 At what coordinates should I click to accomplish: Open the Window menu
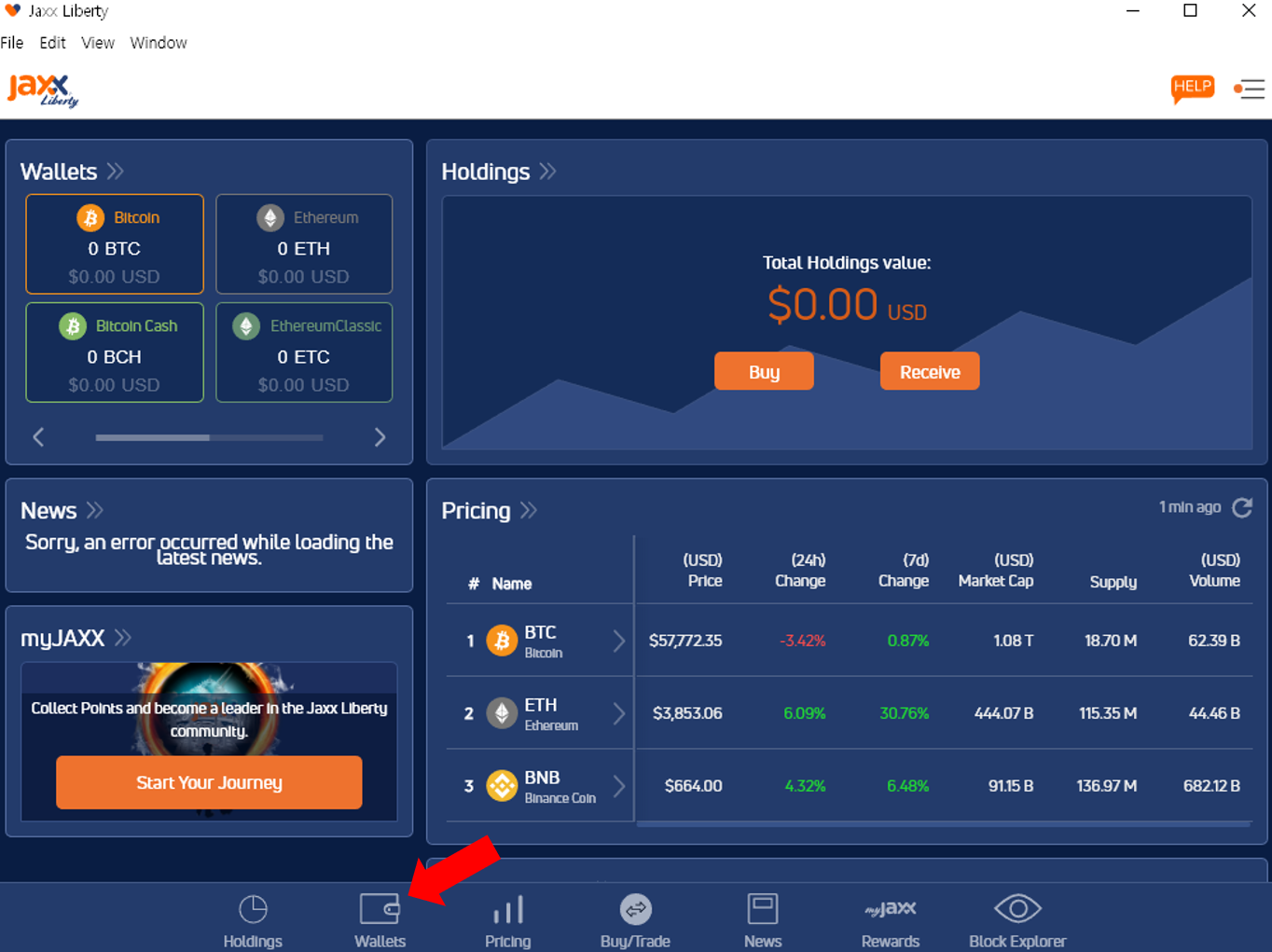[x=159, y=43]
